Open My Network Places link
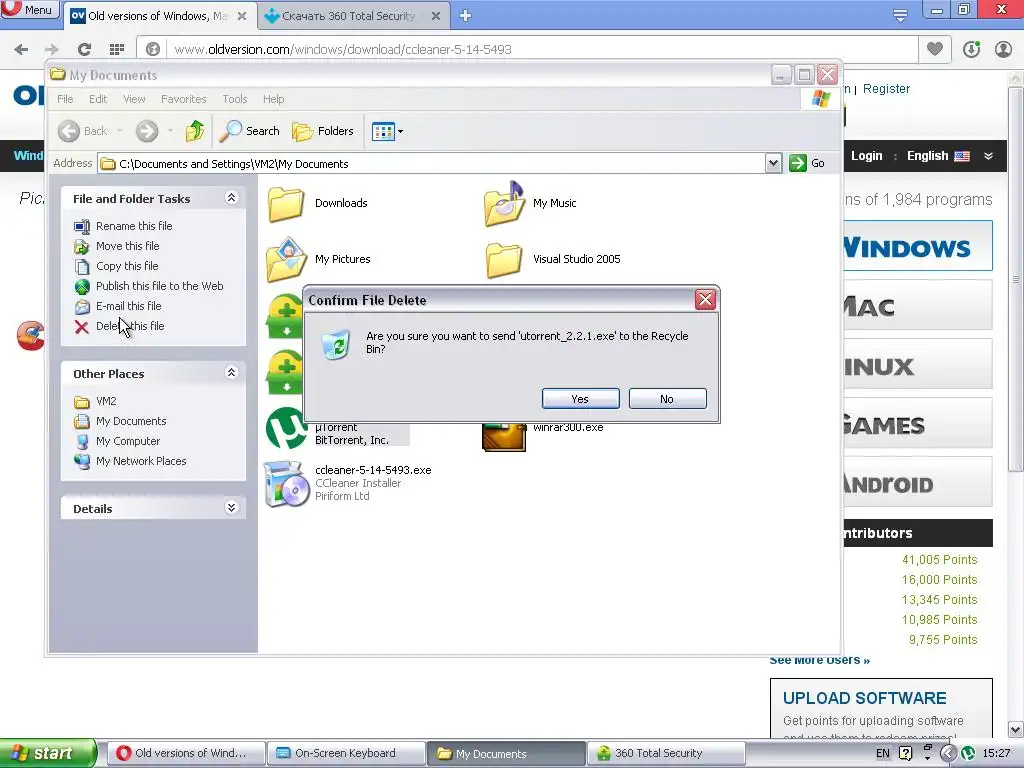Viewport: 1024px width, 768px height. coord(141,461)
